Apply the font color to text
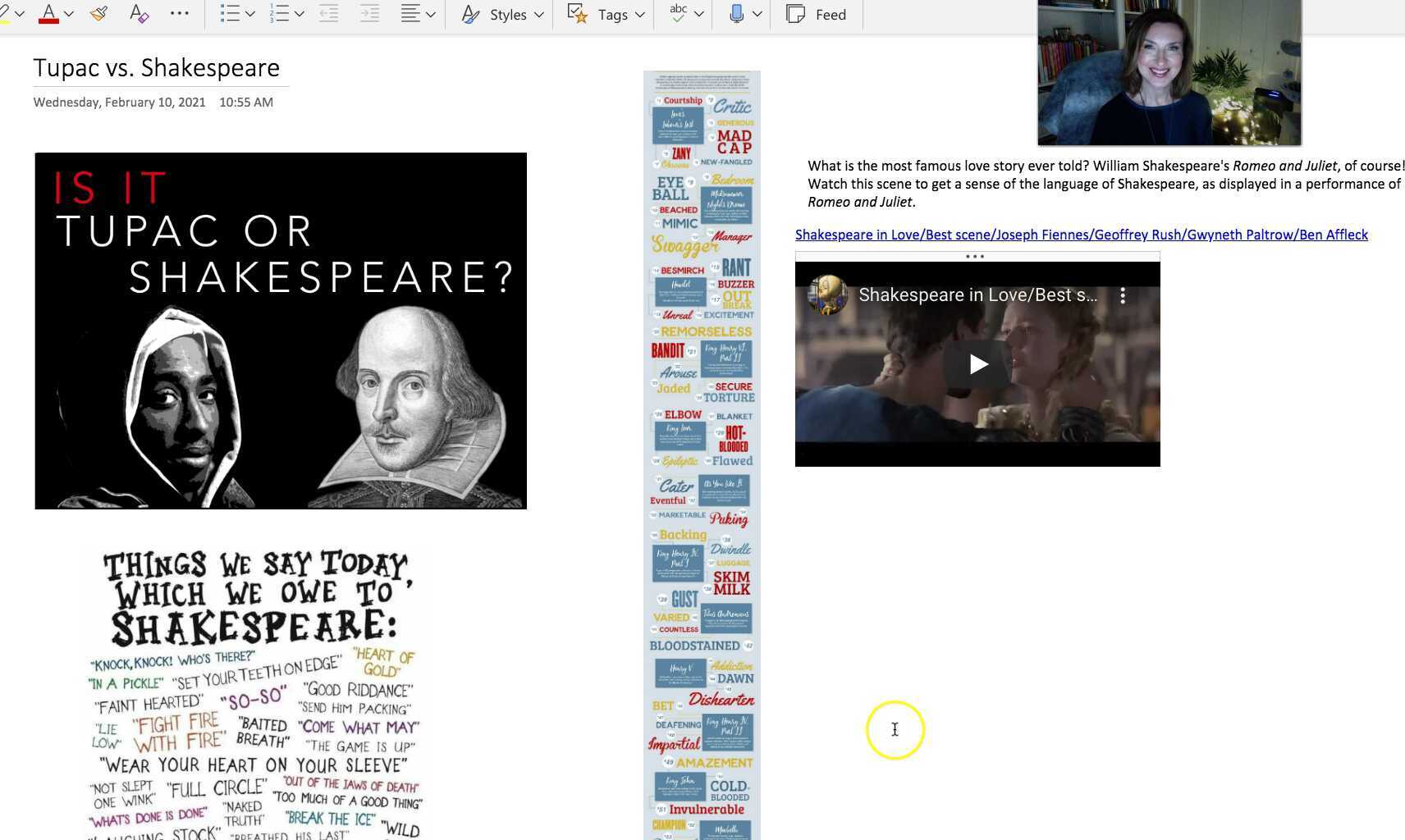This screenshot has width=1405, height=840. [x=48, y=14]
